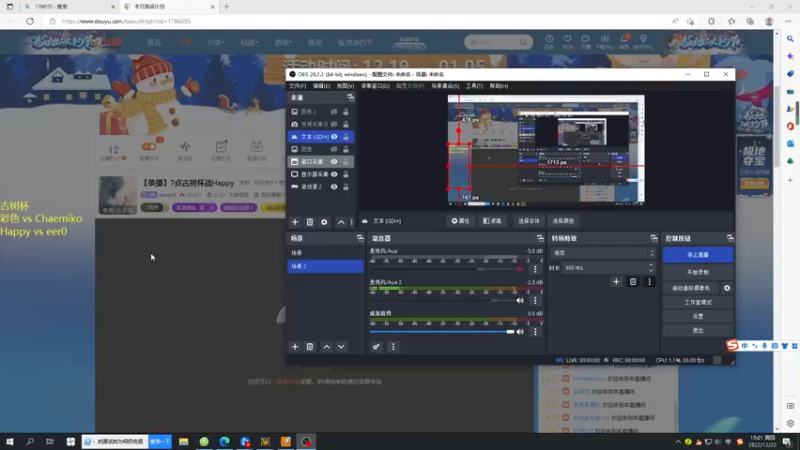
Task: Add a new source with the plus icon below the 来源 list
Action: pyautogui.click(x=295, y=222)
